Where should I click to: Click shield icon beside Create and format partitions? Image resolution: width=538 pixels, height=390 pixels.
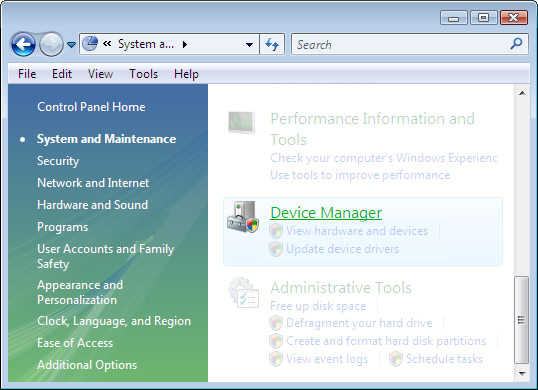(276, 341)
